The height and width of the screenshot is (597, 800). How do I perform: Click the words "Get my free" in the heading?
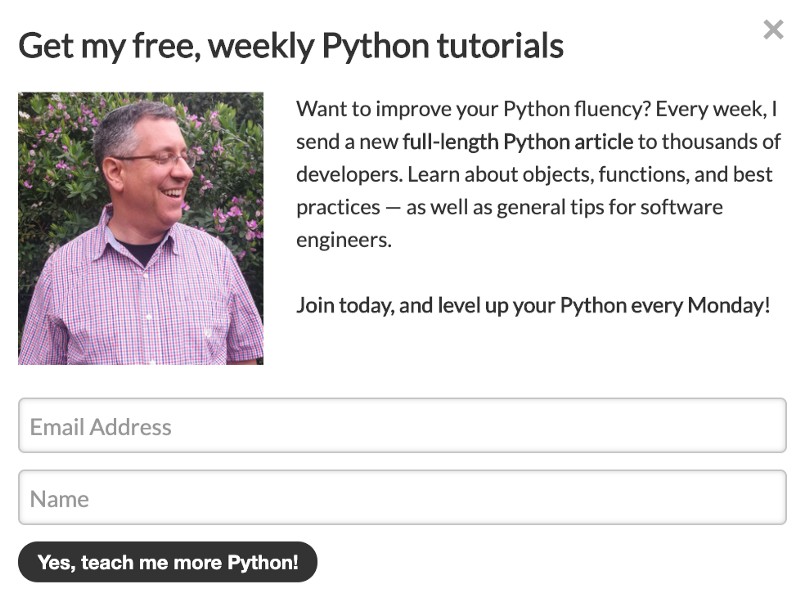(x=96, y=45)
